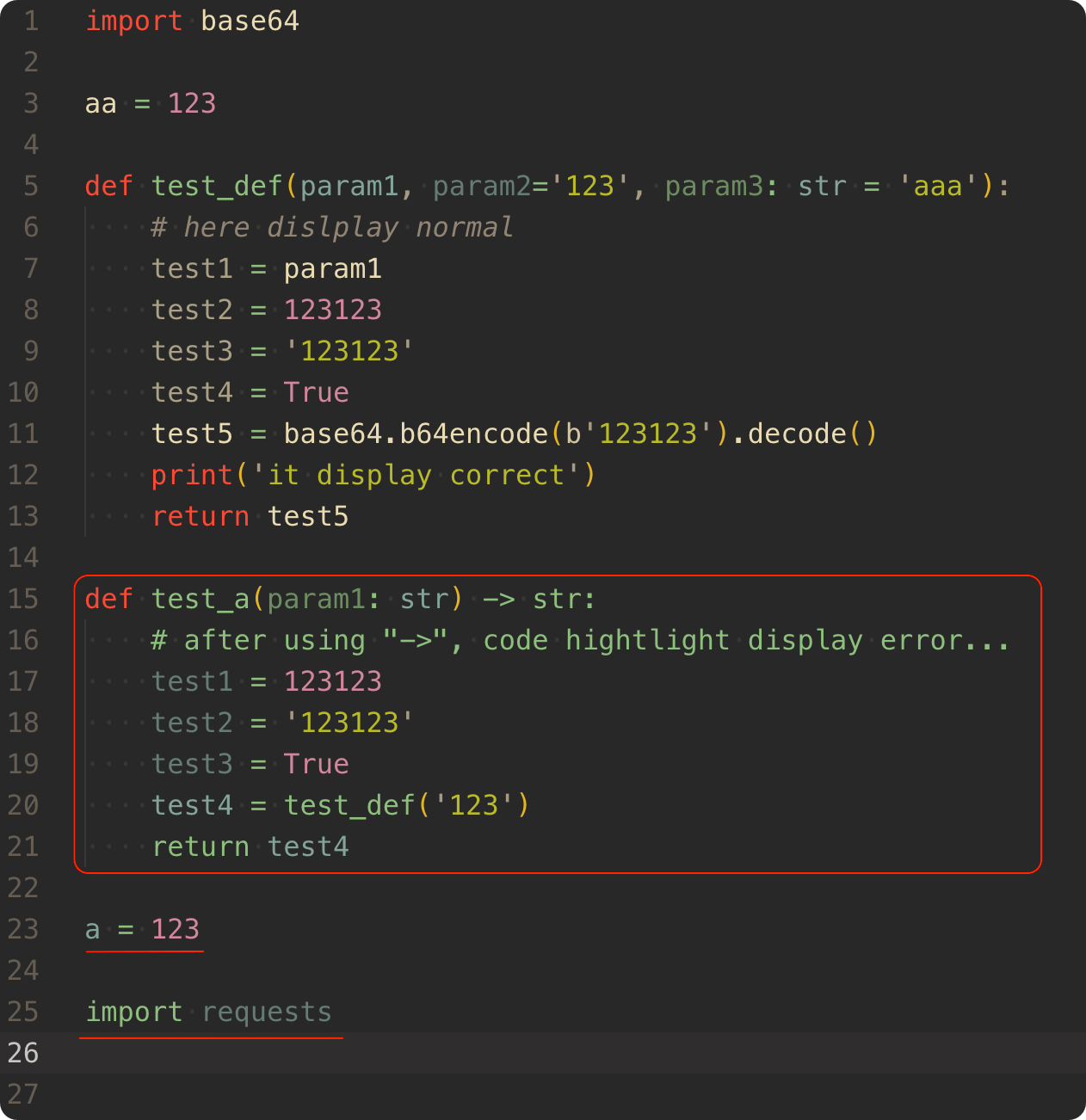Click 'b64encode' on line 11
This screenshot has height=1120, width=1086.
(474, 434)
